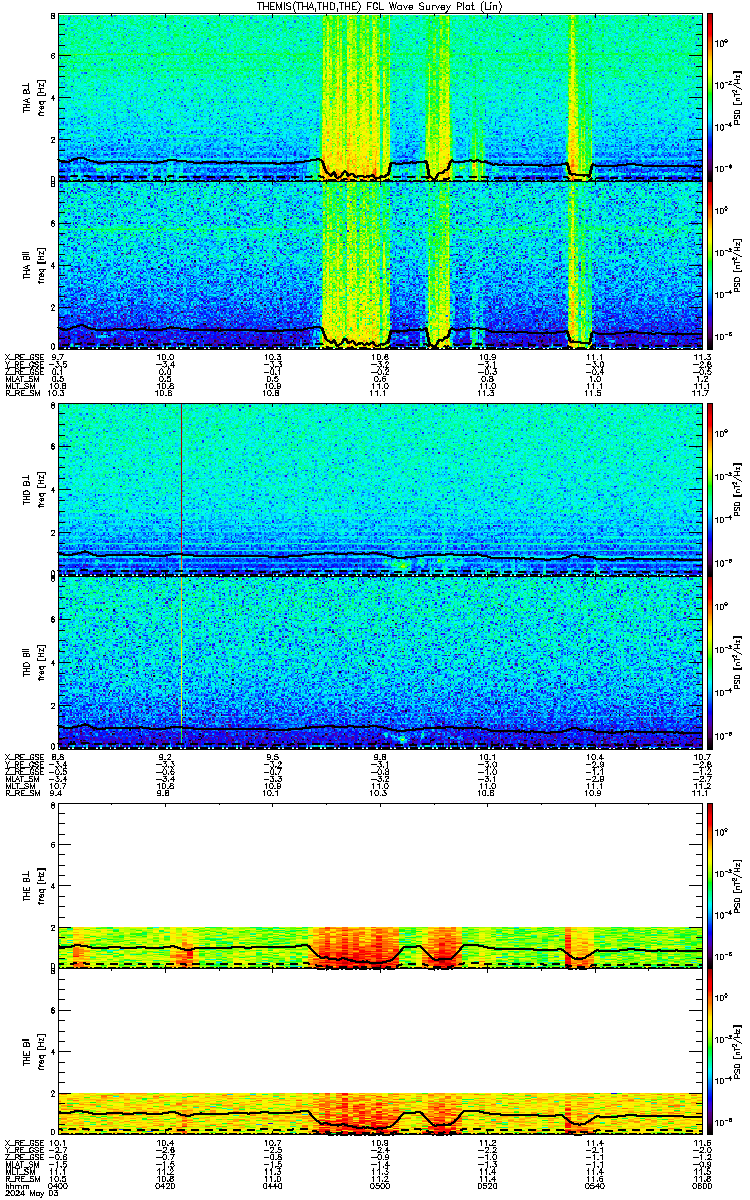
Task: Click the THE B∥ panel color bar
Action: click(x=710, y=1052)
